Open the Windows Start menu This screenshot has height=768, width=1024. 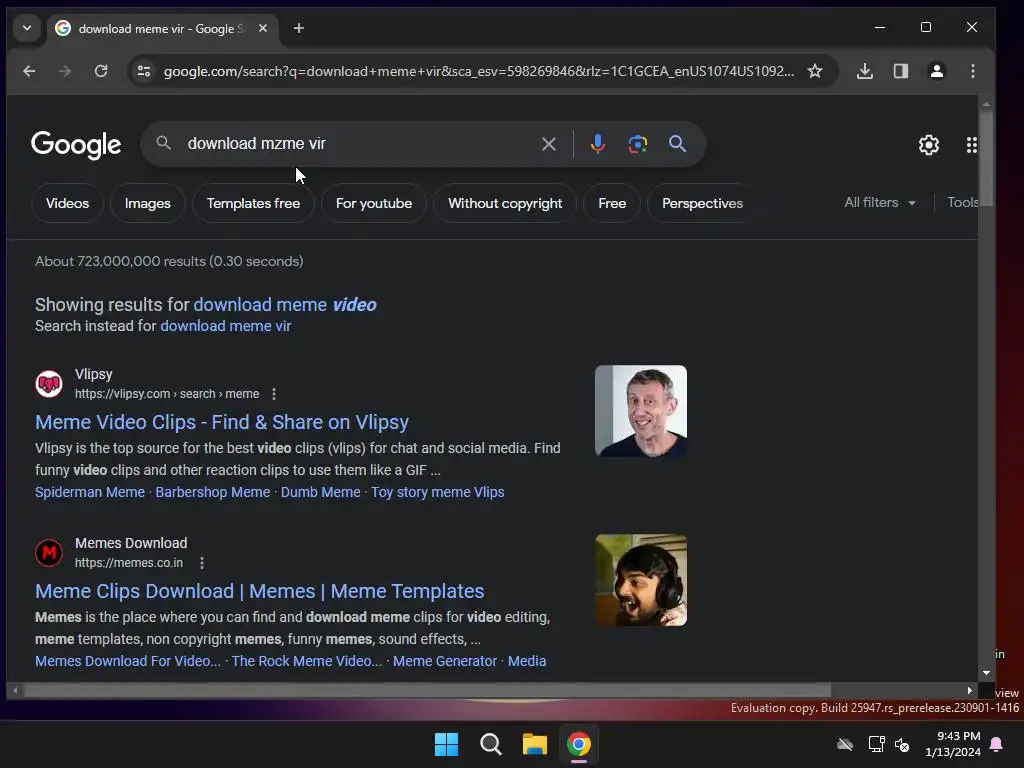click(x=447, y=744)
